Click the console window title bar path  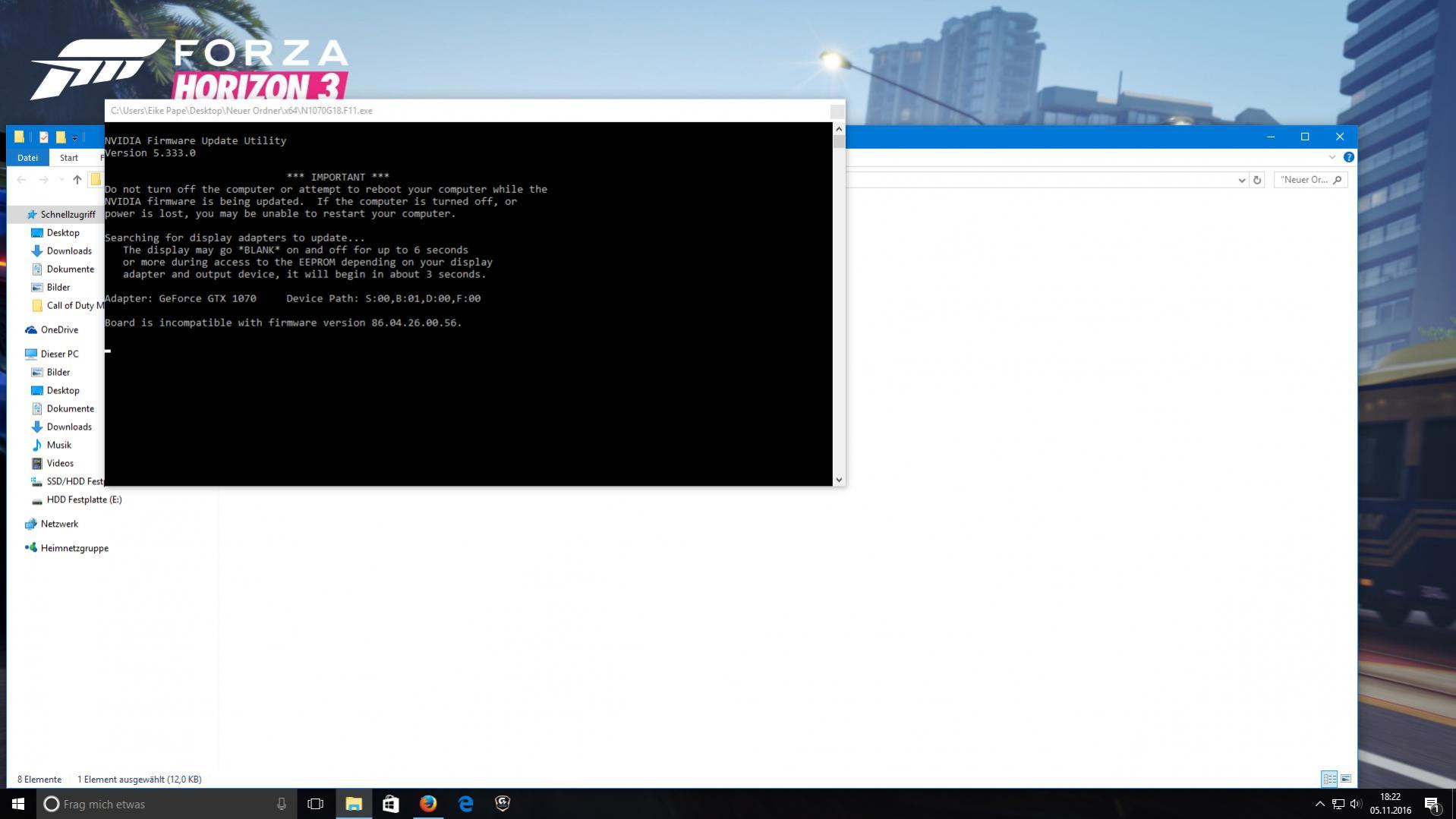pyautogui.click(x=241, y=111)
